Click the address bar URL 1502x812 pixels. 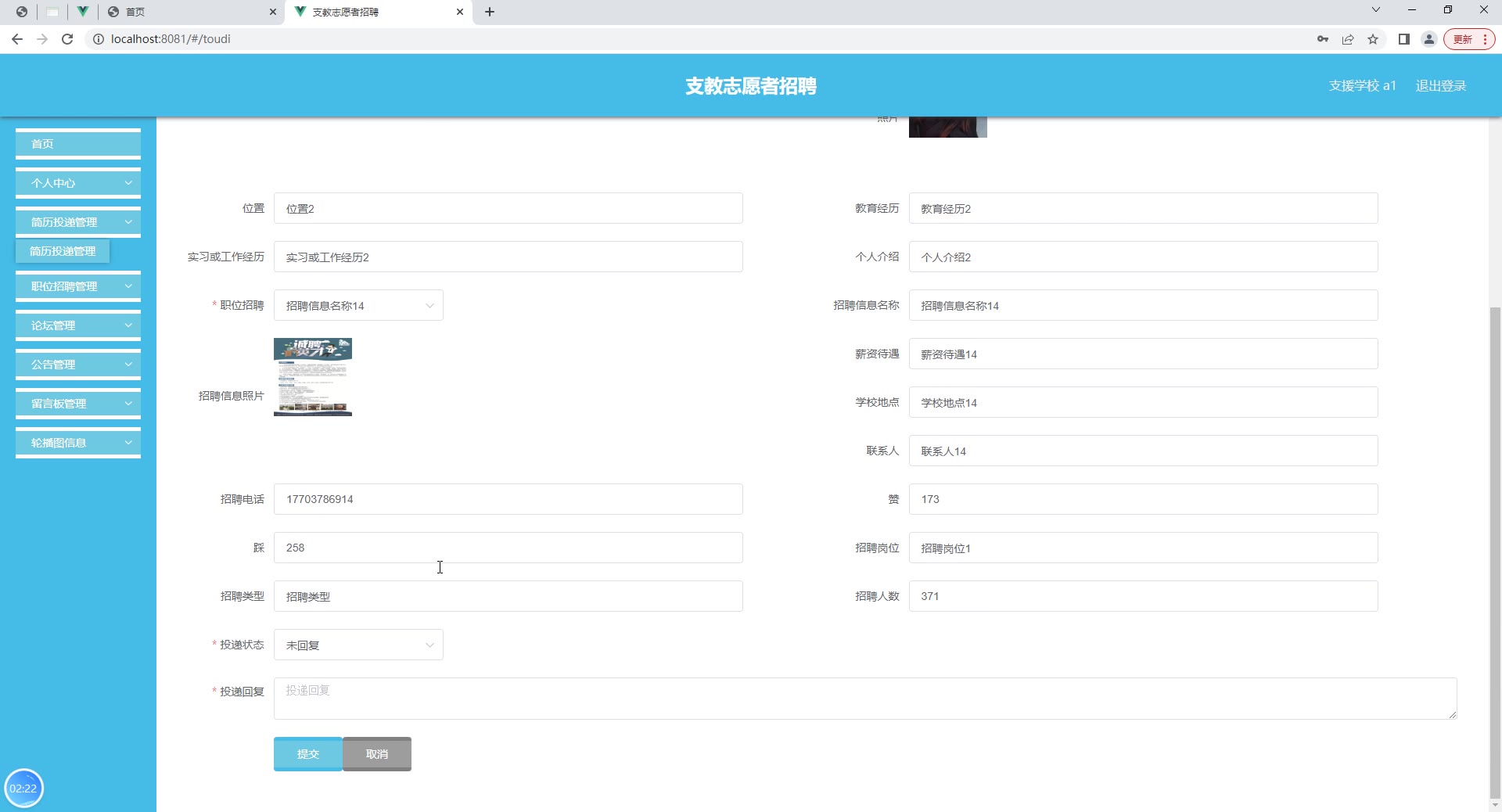point(171,39)
